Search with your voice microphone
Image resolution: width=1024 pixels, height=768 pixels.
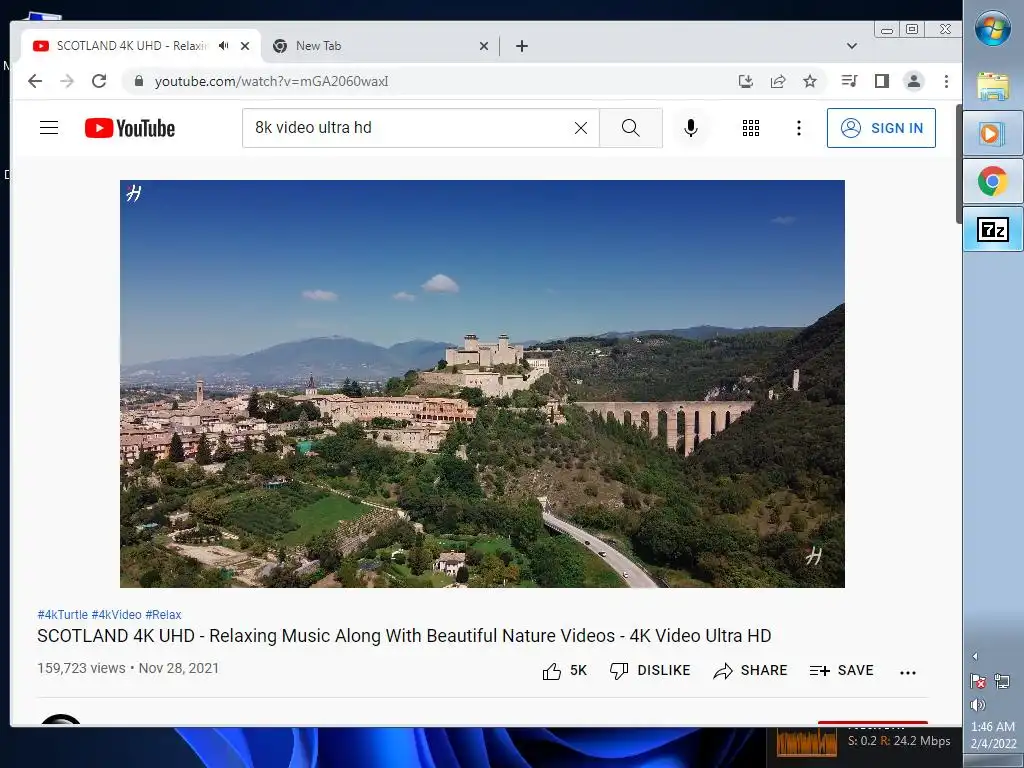tap(691, 128)
